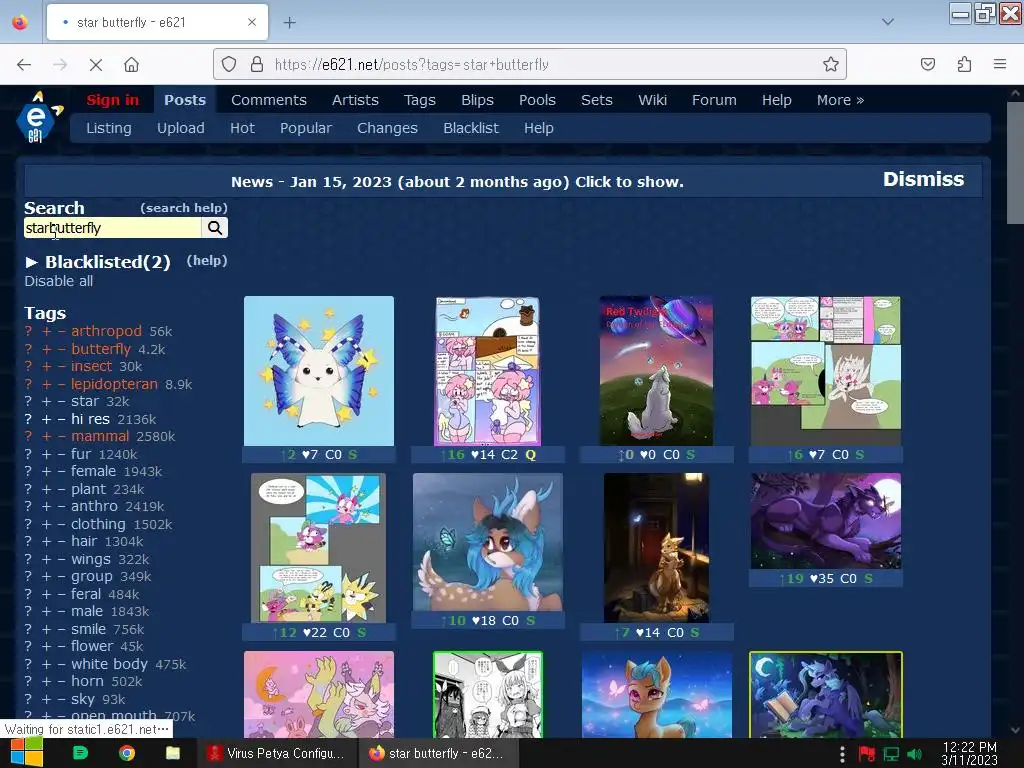Open the Popular submenu link
Viewport: 1024px width, 768px height.
(306, 128)
